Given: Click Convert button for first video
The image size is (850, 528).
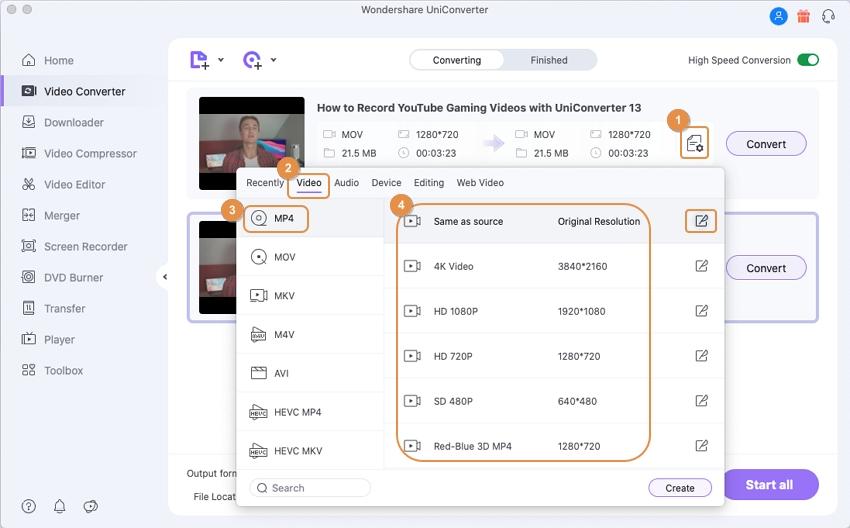Looking at the screenshot, I should pyautogui.click(x=766, y=144).
